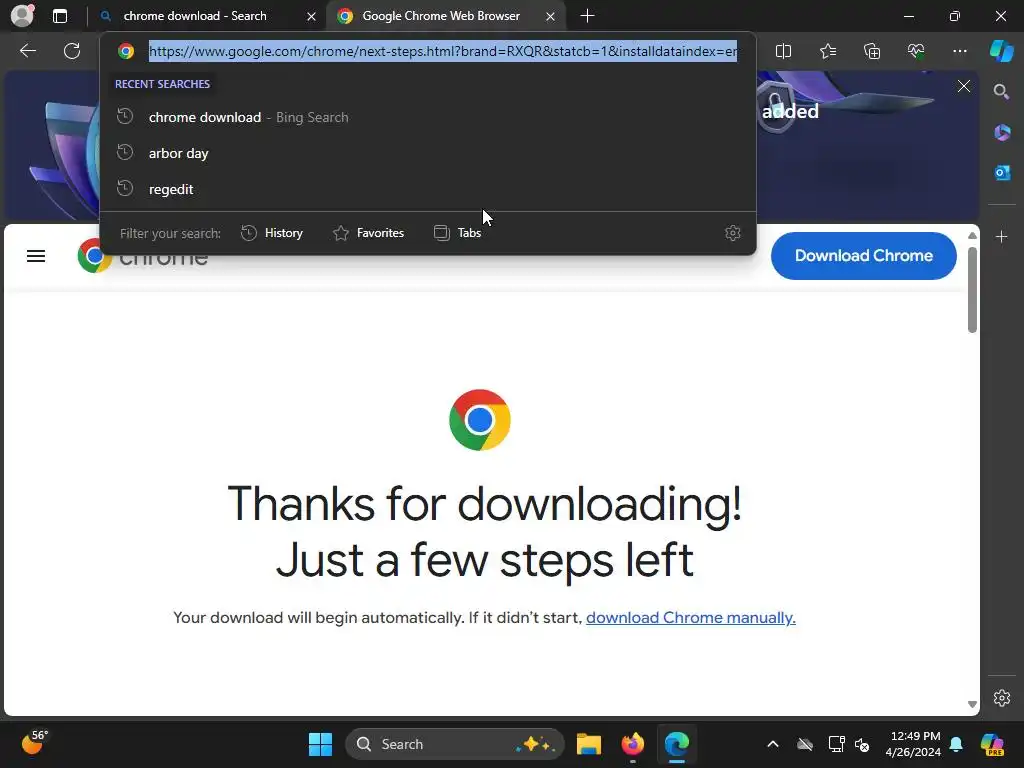
Task: Open the notification bell in the tray
Action: coord(956,744)
